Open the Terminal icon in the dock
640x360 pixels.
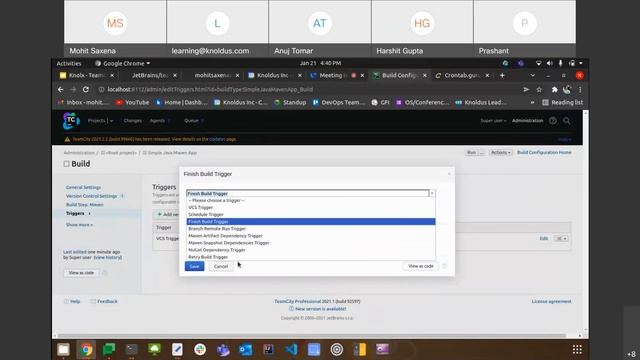coord(131,349)
